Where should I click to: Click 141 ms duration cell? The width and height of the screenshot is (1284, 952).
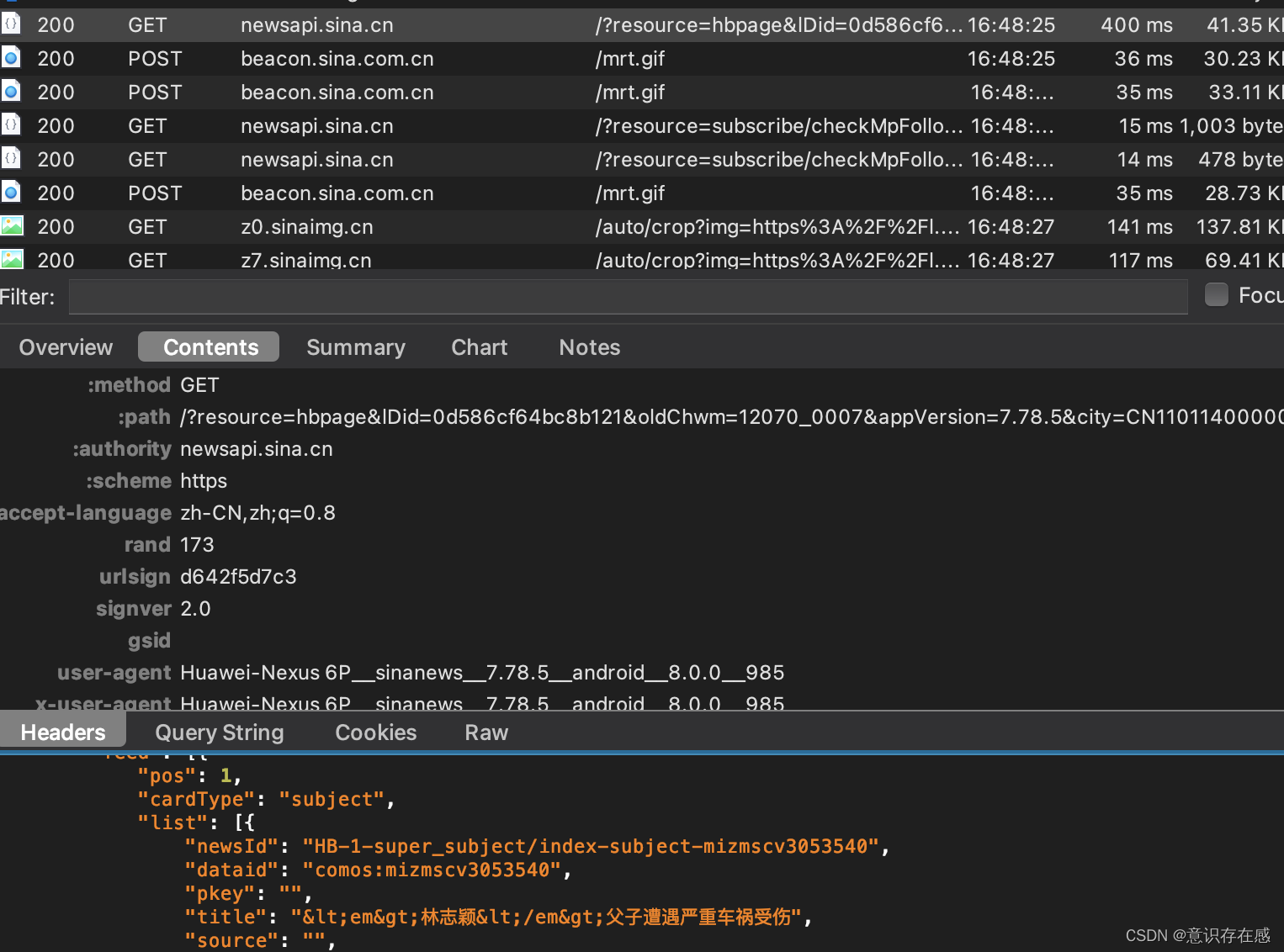(1139, 227)
